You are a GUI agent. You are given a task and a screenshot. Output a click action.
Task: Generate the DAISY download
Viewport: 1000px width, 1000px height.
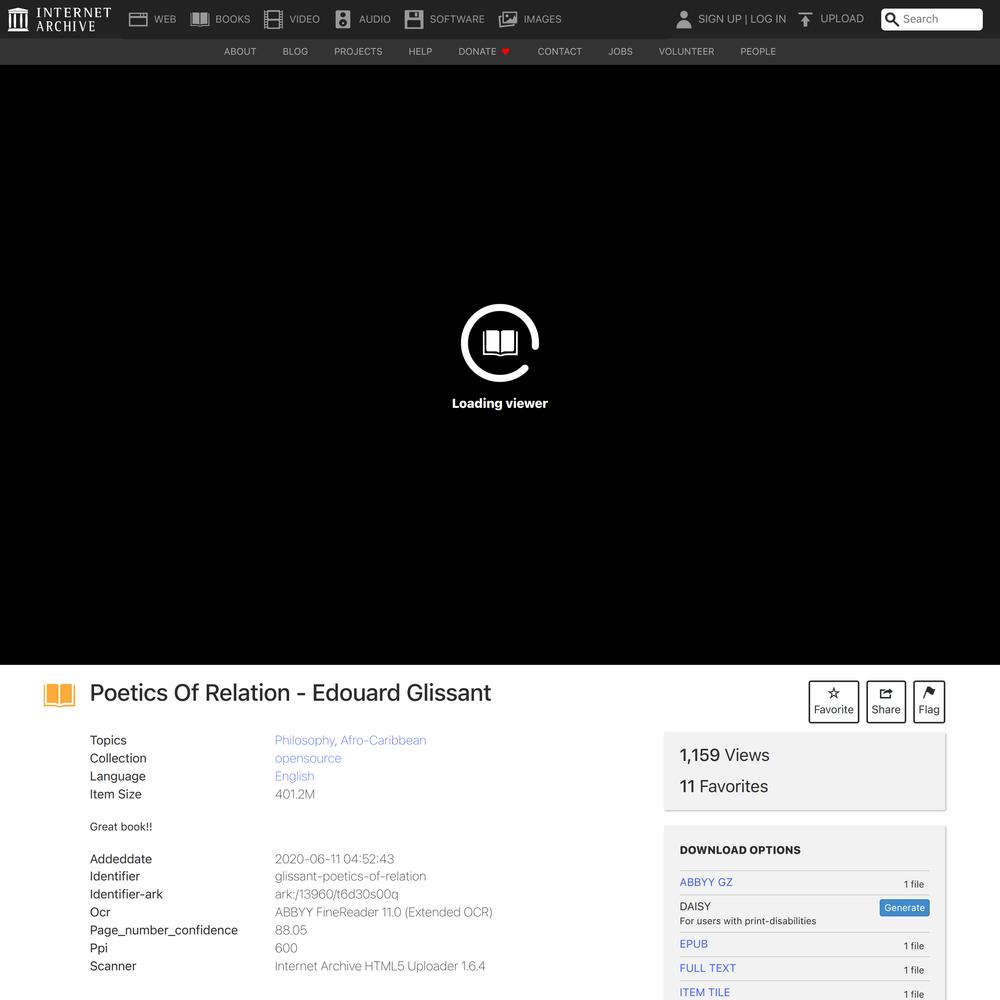tap(904, 908)
